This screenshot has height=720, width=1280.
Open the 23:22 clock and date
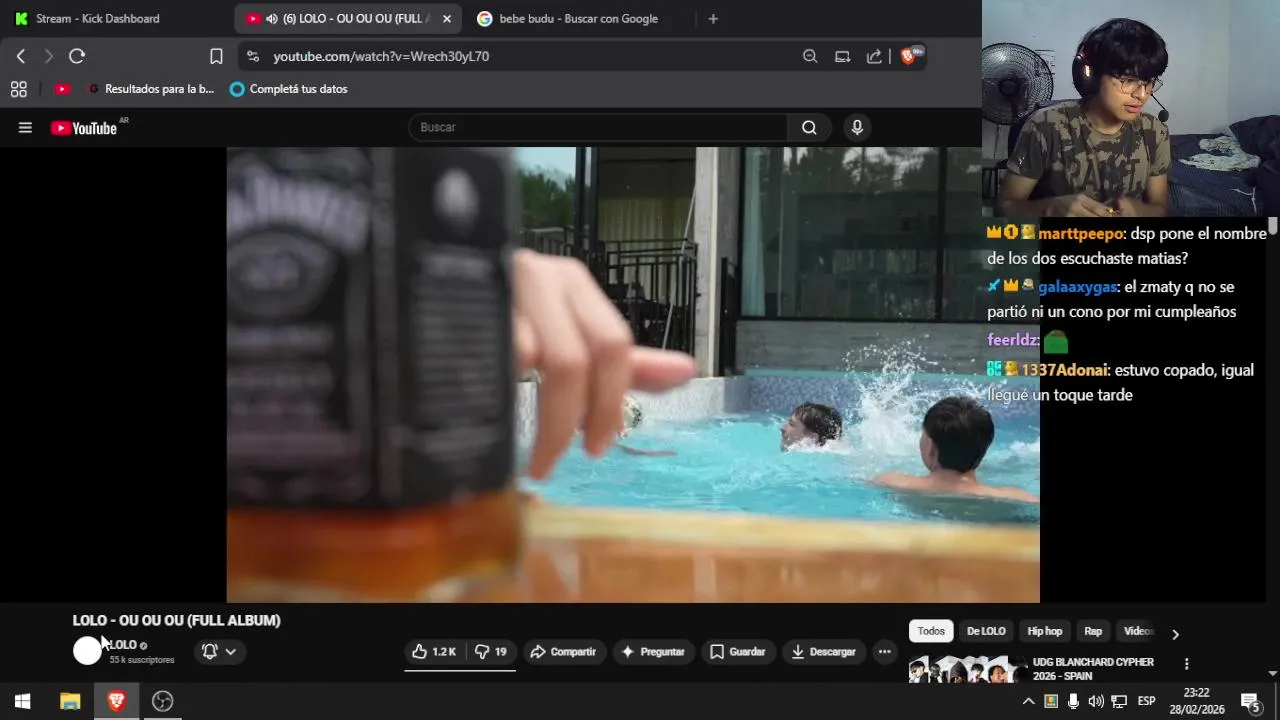pyautogui.click(x=1196, y=701)
